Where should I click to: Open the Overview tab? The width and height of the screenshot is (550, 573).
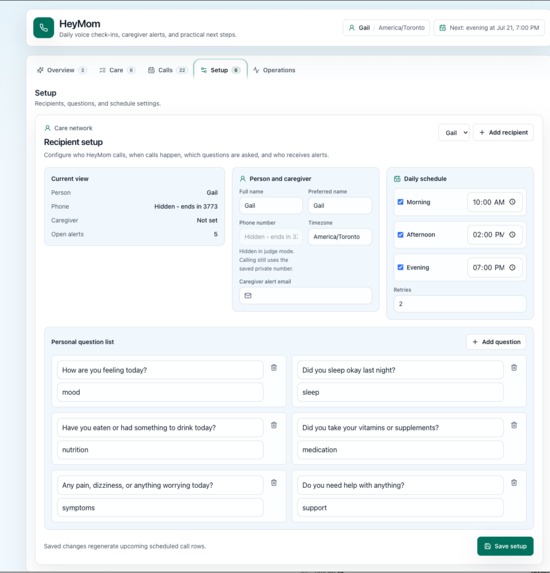(x=61, y=70)
